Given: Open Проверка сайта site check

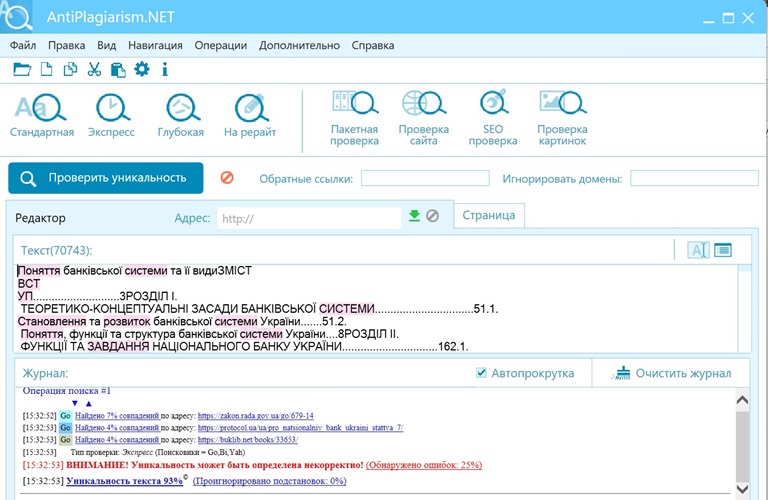Looking at the screenshot, I should [x=424, y=118].
